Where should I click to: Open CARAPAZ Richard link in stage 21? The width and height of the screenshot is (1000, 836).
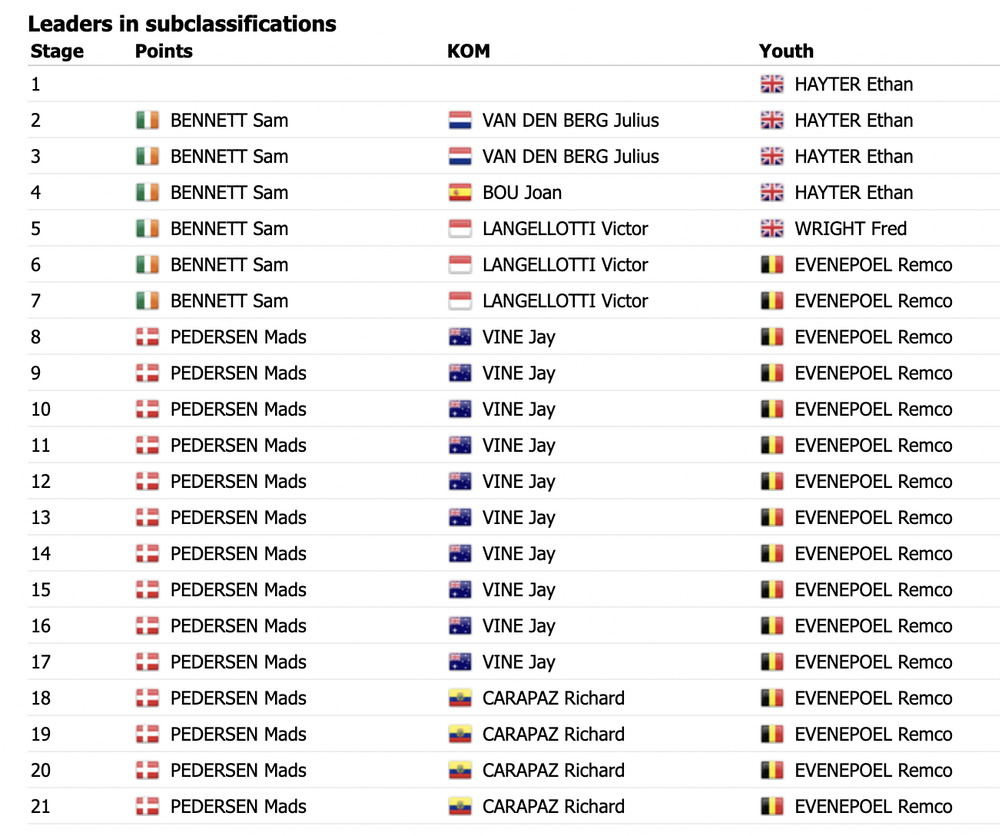click(553, 806)
